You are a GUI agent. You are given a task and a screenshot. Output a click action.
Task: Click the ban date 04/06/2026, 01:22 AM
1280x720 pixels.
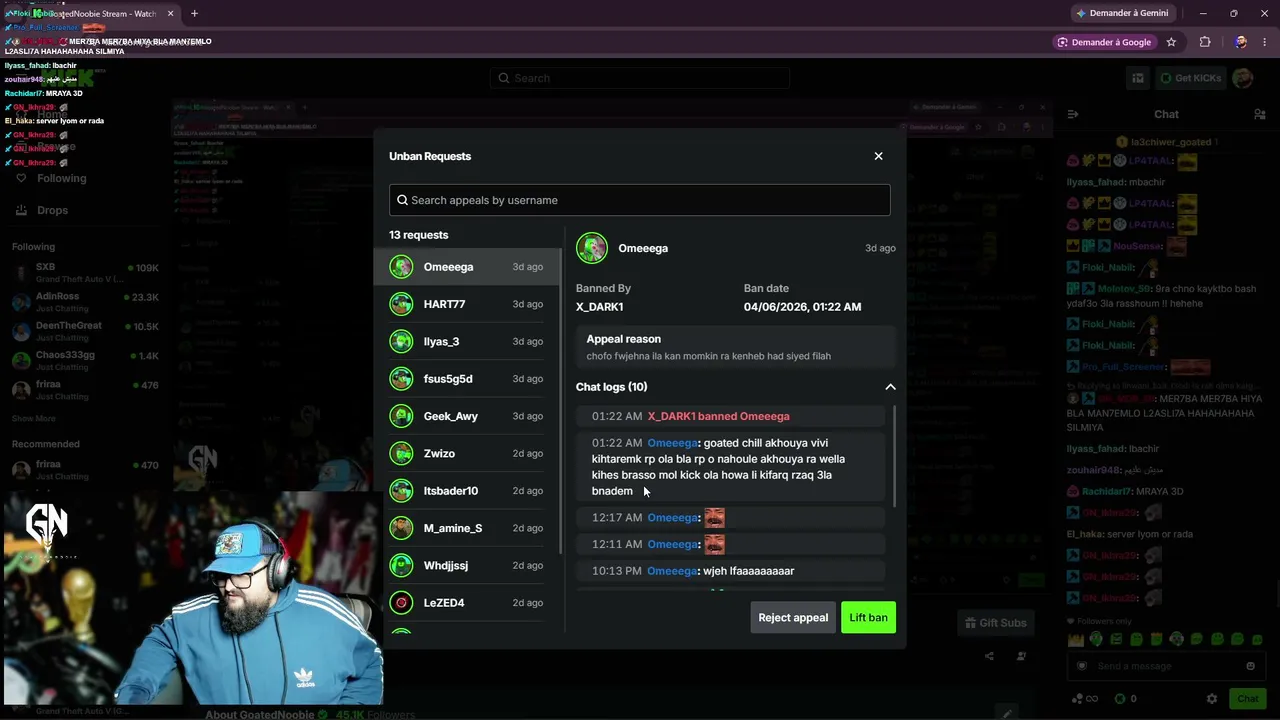[x=802, y=307]
